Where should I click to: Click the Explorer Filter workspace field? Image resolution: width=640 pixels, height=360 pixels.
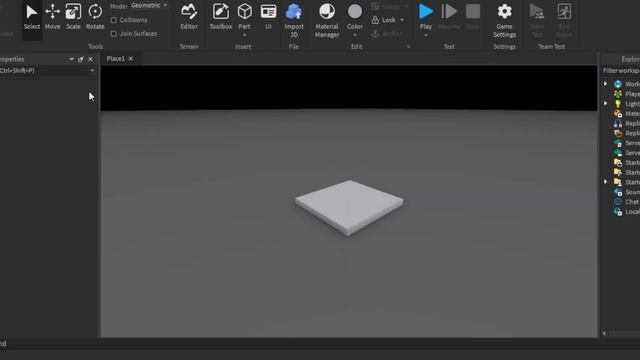[x=621, y=71]
